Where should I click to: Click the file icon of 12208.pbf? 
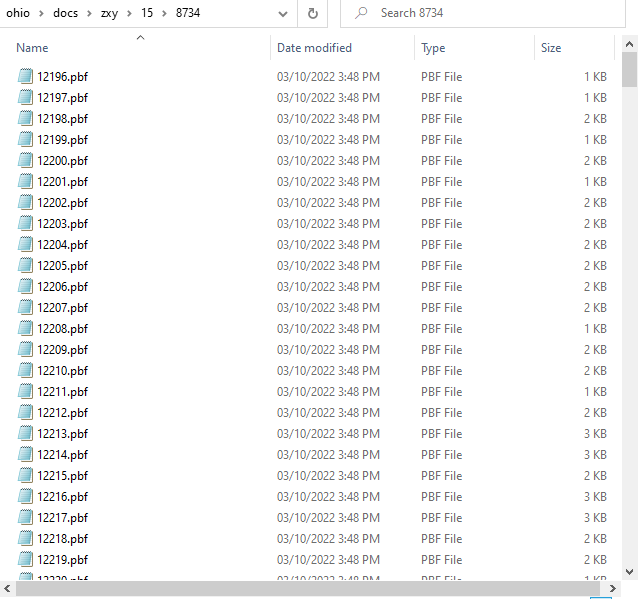25,328
